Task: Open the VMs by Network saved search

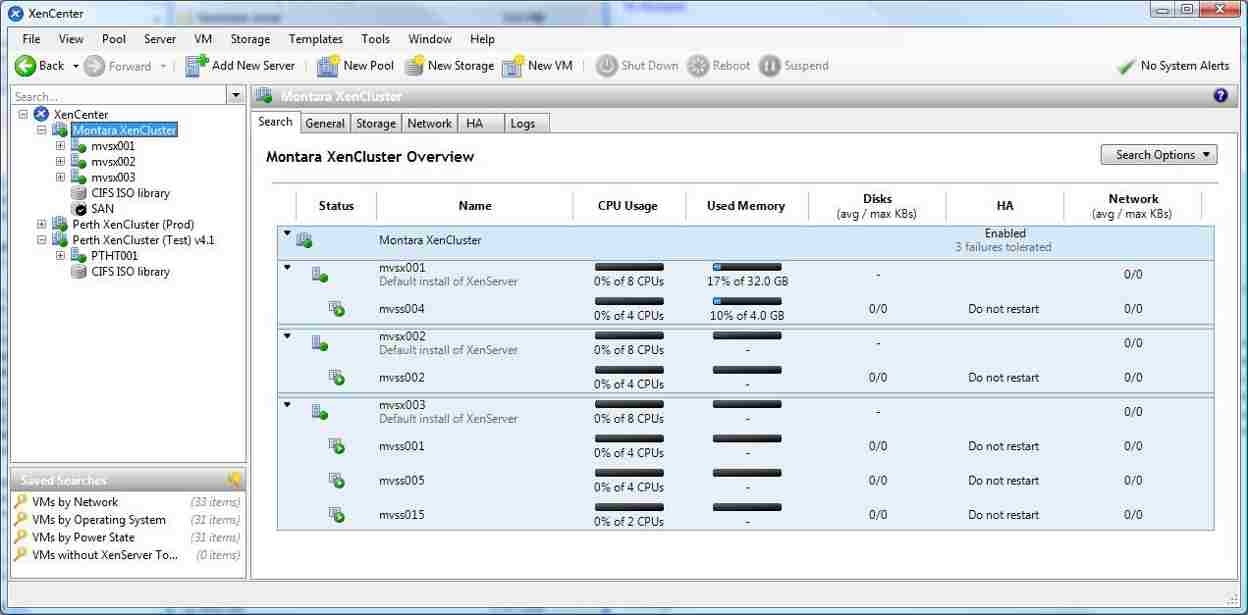Action: point(75,502)
